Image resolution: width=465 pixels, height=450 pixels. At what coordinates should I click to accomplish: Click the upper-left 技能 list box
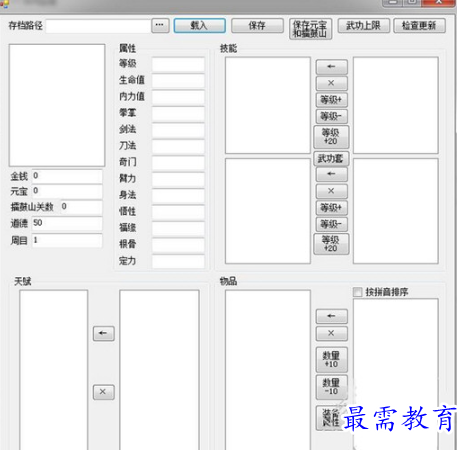click(268, 105)
